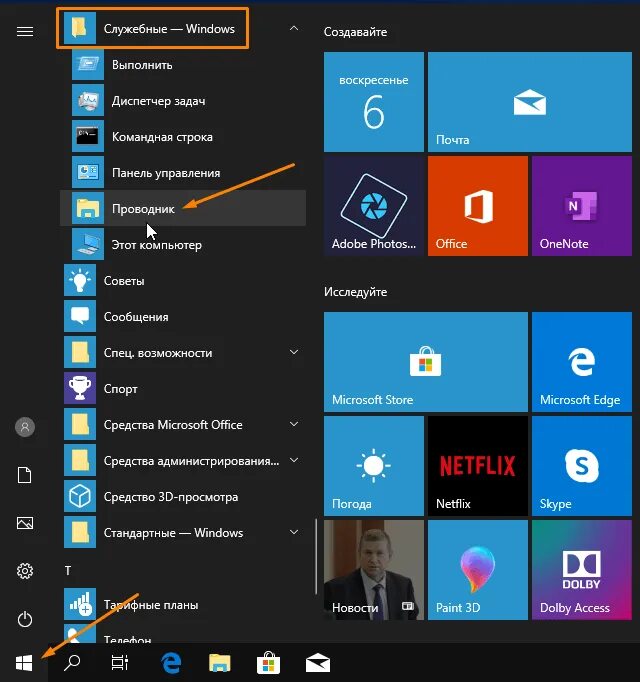Open the Тарифные планы app
This screenshot has height=682, width=640.
[x=183, y=605]
